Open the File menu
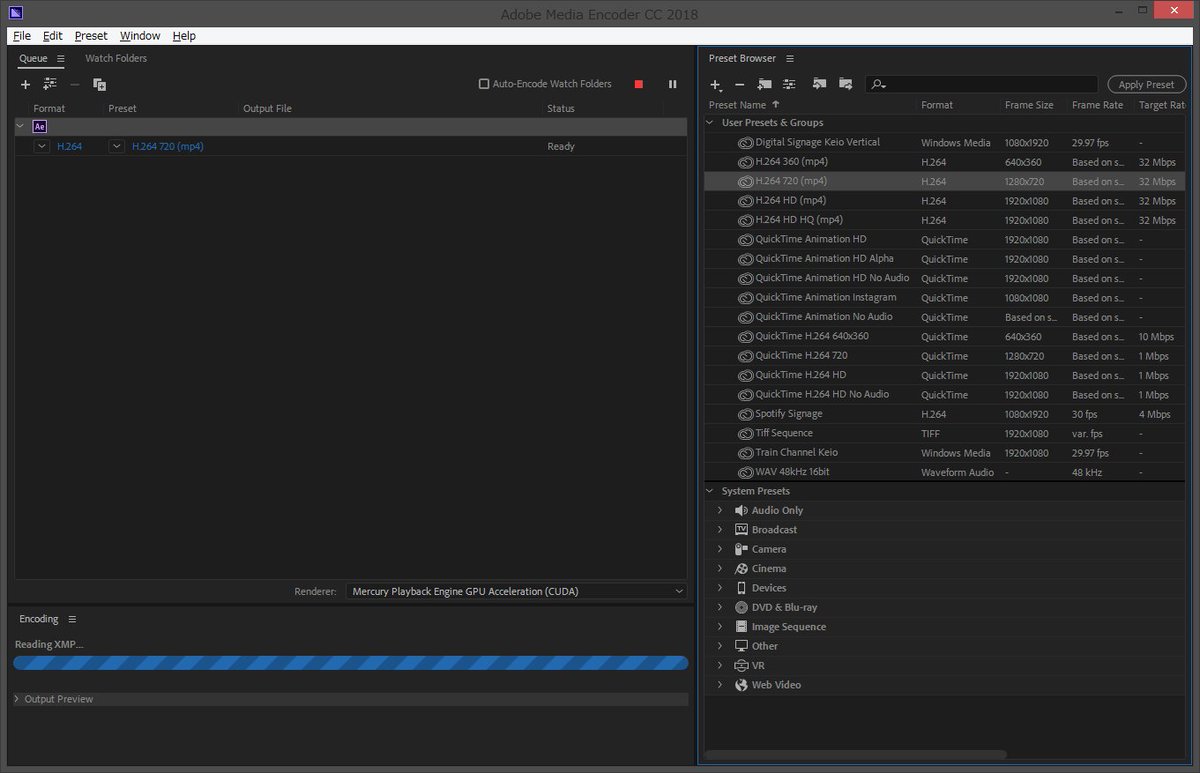 click(x=22, y=36)
